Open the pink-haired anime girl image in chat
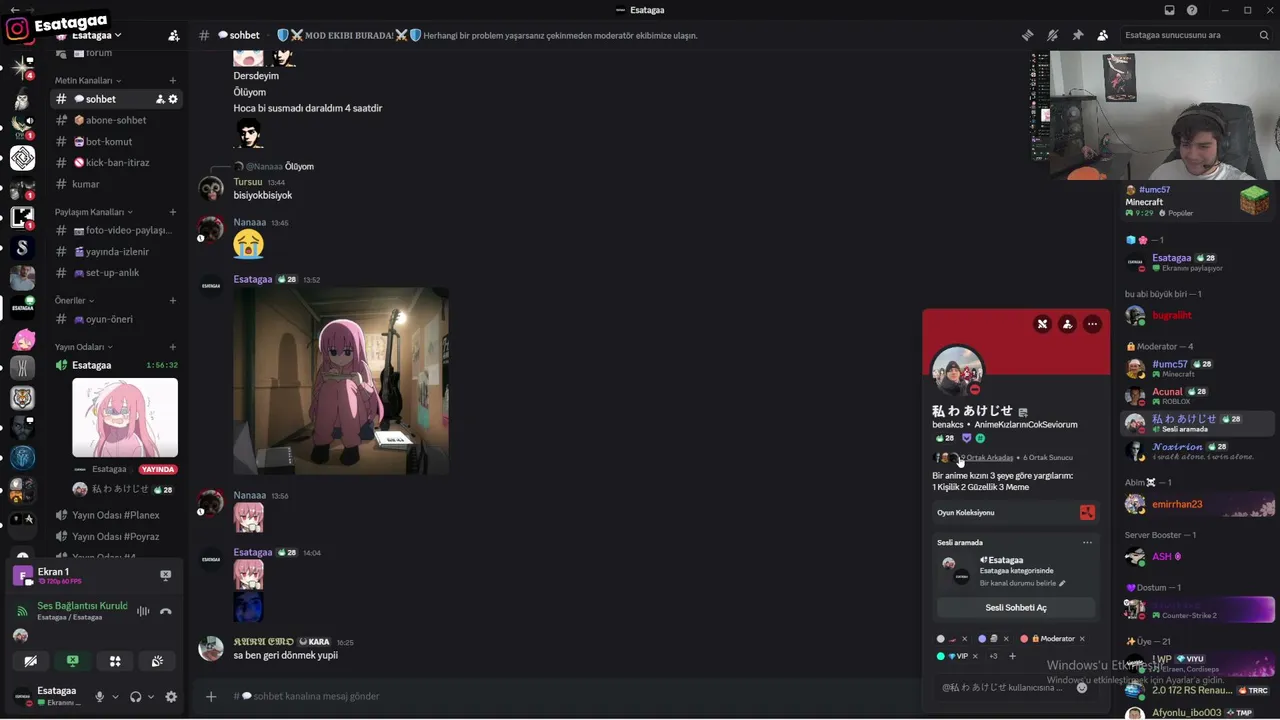This screenshot has height=720, width=1280. (x=341, y=381)
